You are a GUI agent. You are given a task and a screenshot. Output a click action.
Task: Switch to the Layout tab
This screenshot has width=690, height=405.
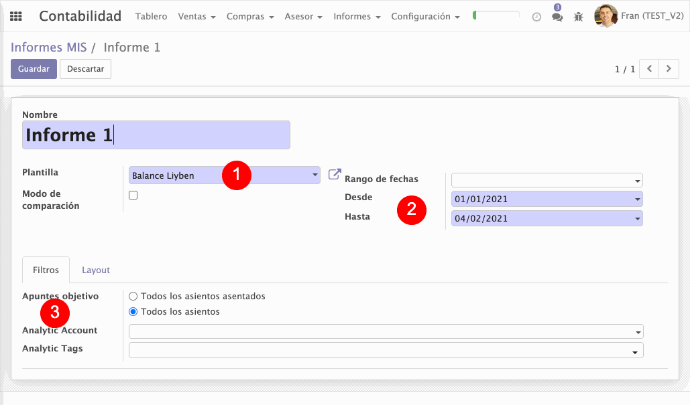(96, 270)
